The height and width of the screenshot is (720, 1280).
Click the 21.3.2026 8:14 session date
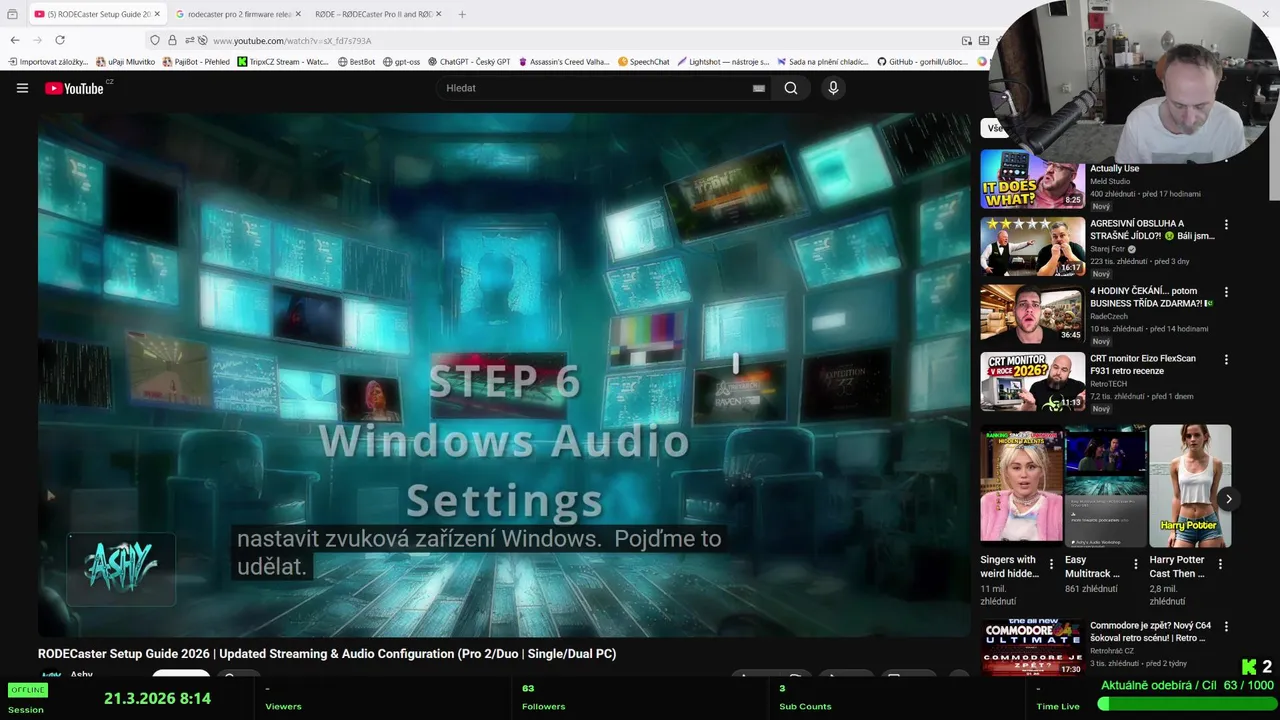click(157, 698)
